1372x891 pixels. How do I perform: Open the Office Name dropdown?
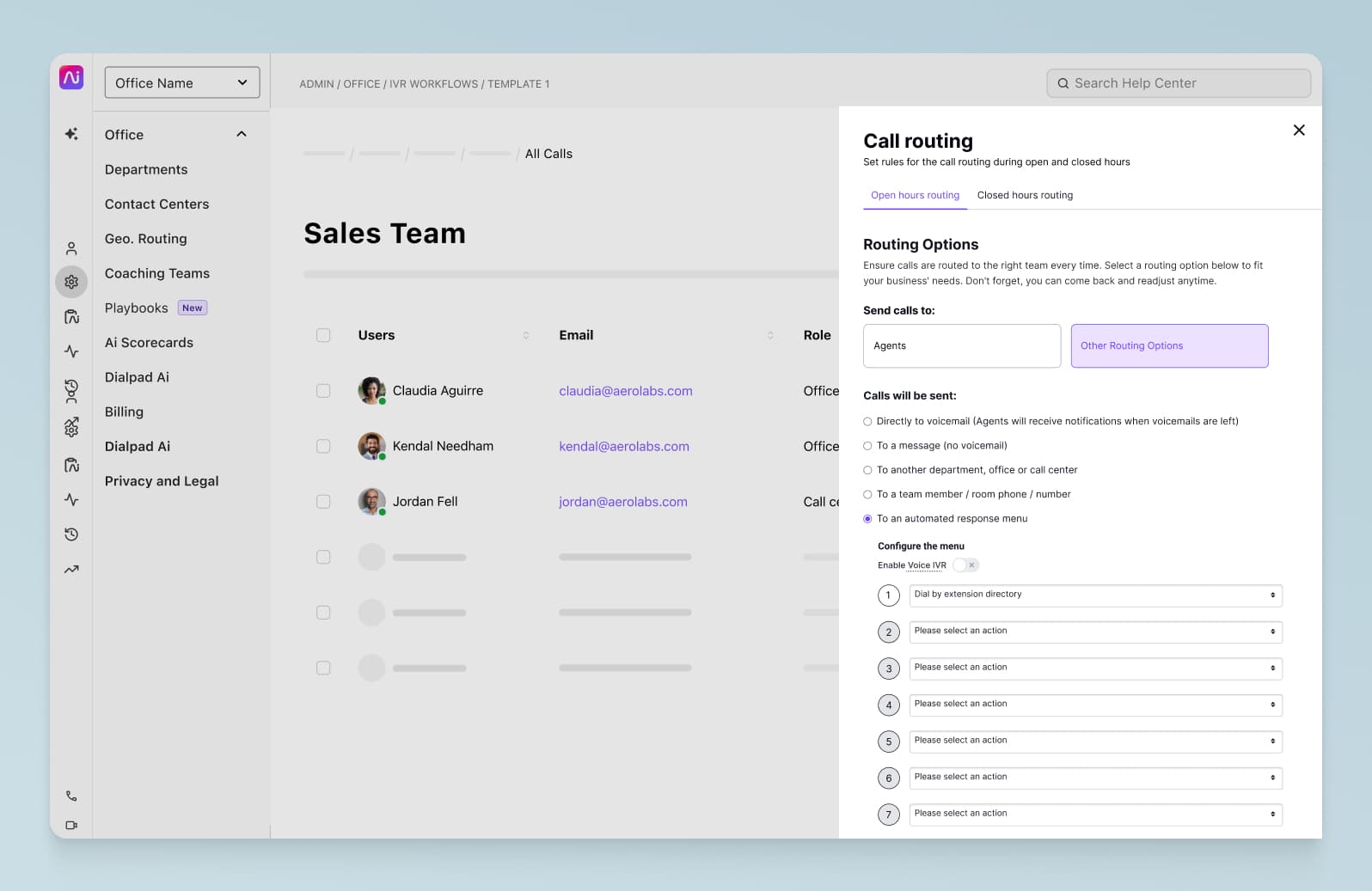(x=182, y=82)
